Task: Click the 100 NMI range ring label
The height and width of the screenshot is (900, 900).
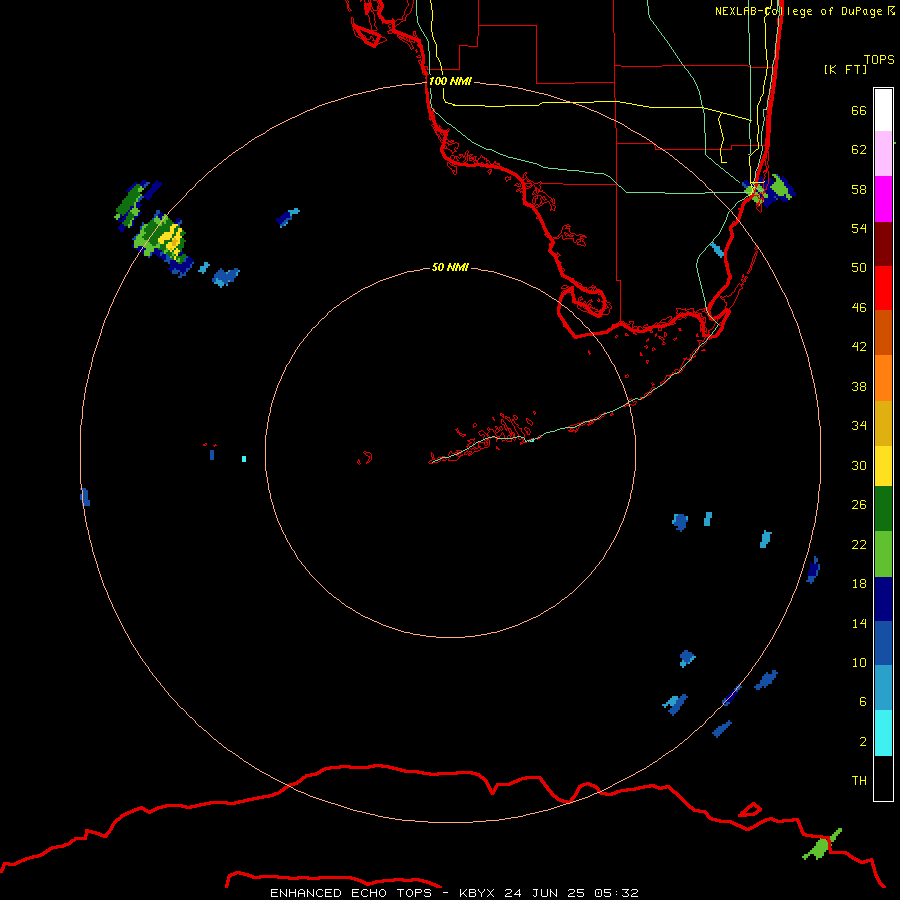Action: pyautogui.click(x=450, y=81)
